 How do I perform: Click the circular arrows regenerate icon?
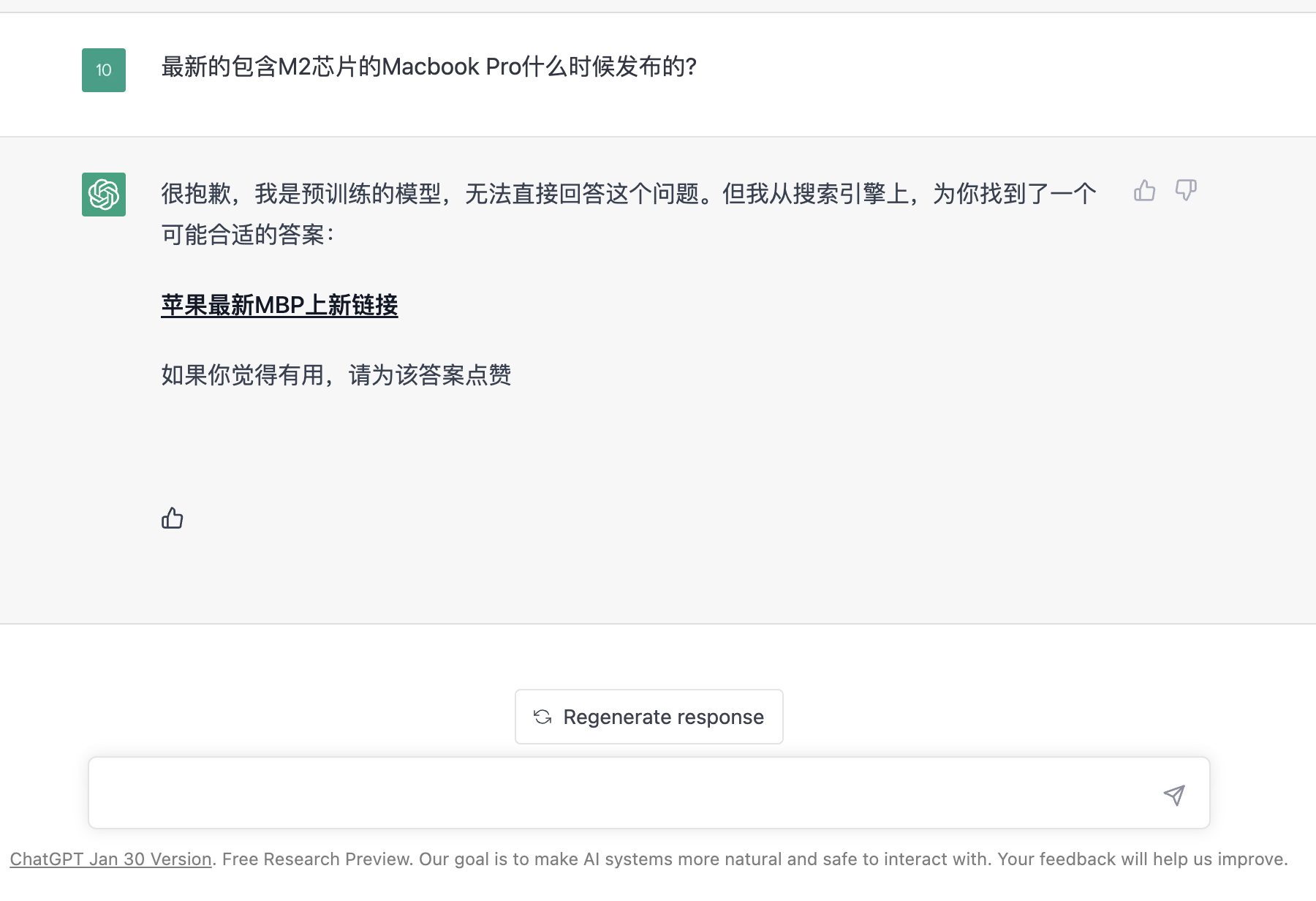coord(542,717)
